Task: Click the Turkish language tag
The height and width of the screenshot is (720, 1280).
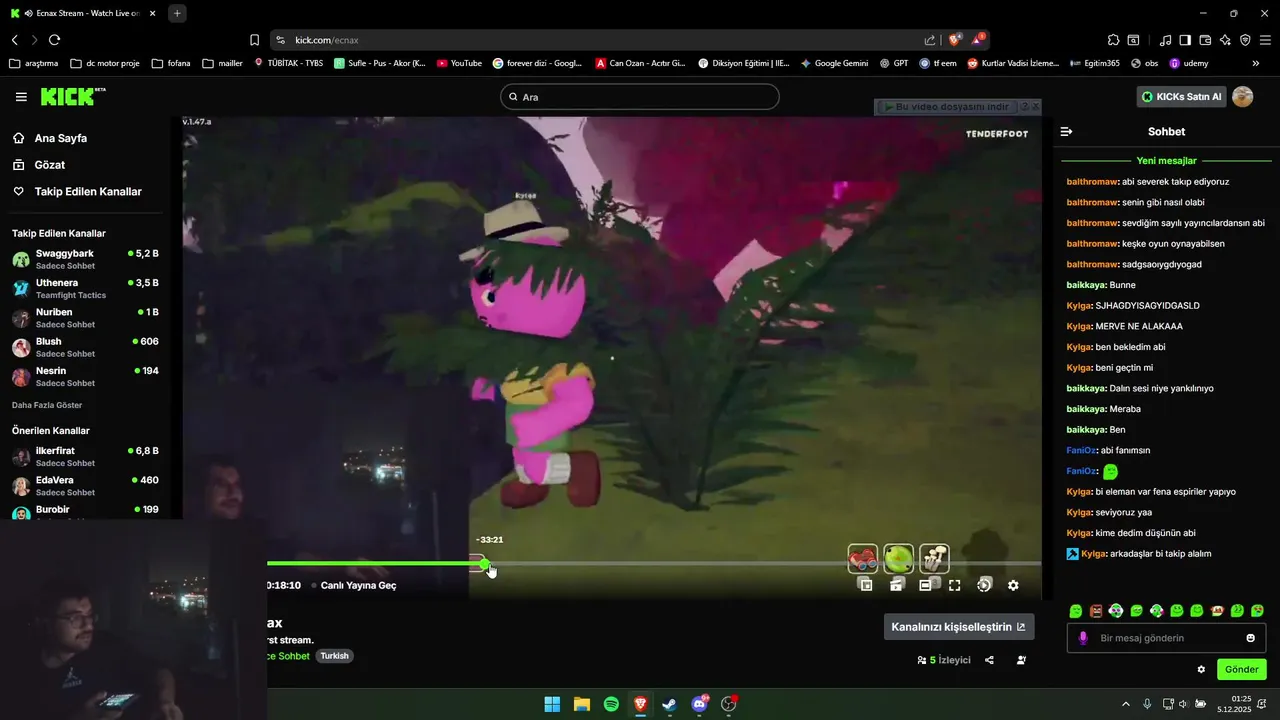Action: coord(335,656)
